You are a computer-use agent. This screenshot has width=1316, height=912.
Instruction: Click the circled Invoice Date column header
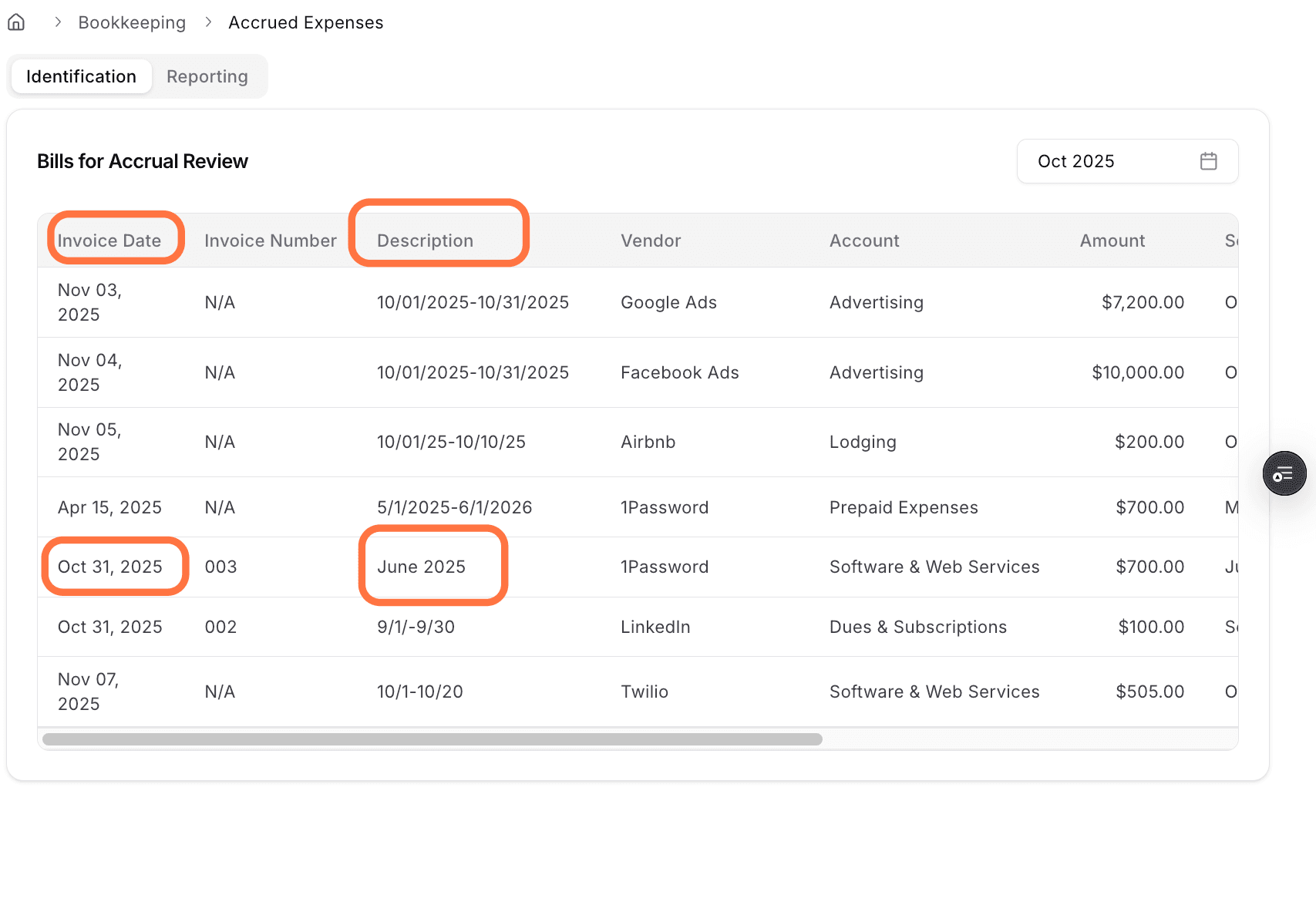pyautogui.click(x=114, y=240)
